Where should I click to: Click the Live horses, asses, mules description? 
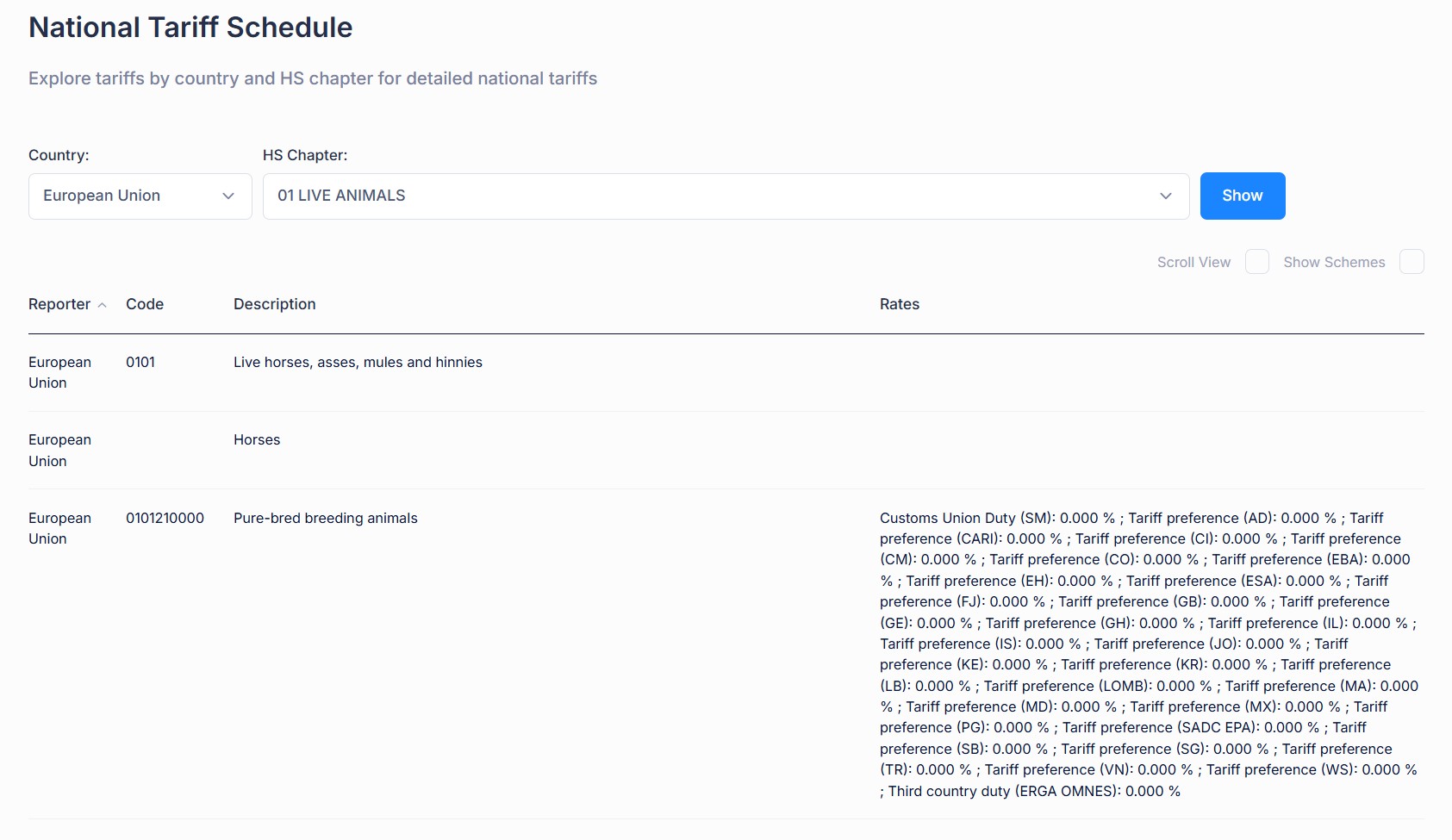[358, 362]
